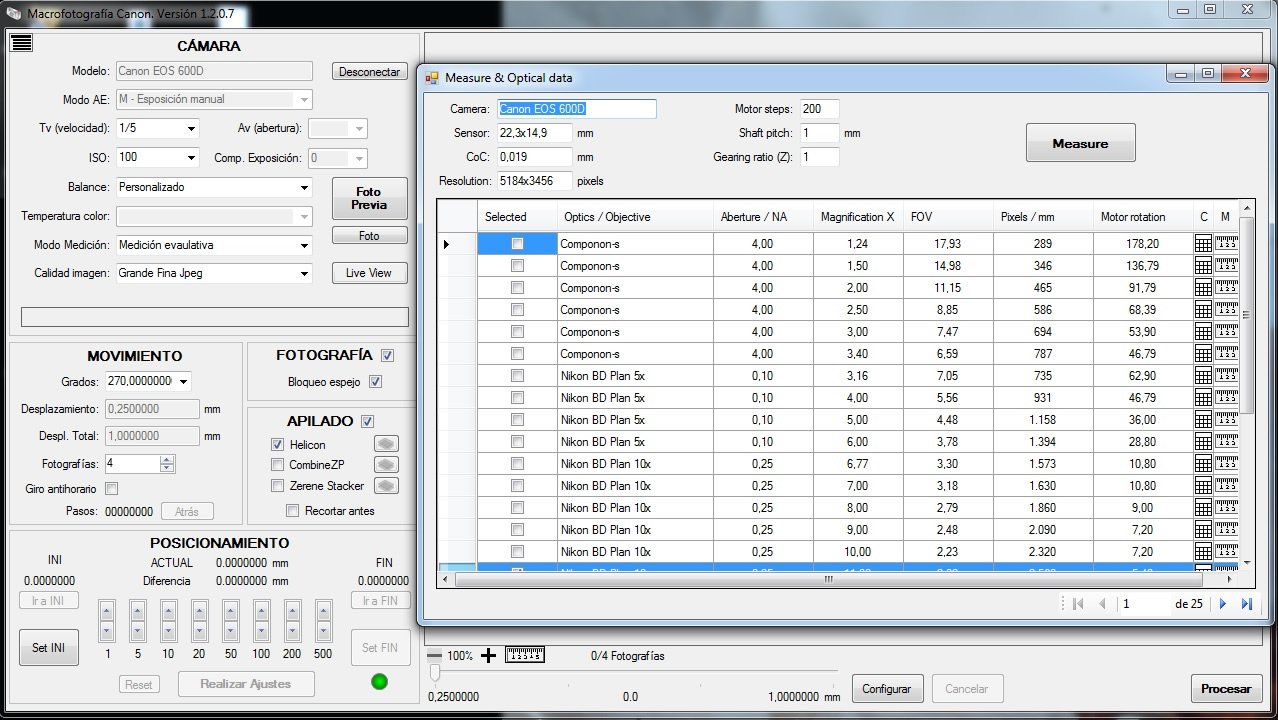Tick Selected checkbox for Nikon BD Plan 5x 3,16 row
The height and width of the screenshot is (720, 1278).
[x=517, y=375]
